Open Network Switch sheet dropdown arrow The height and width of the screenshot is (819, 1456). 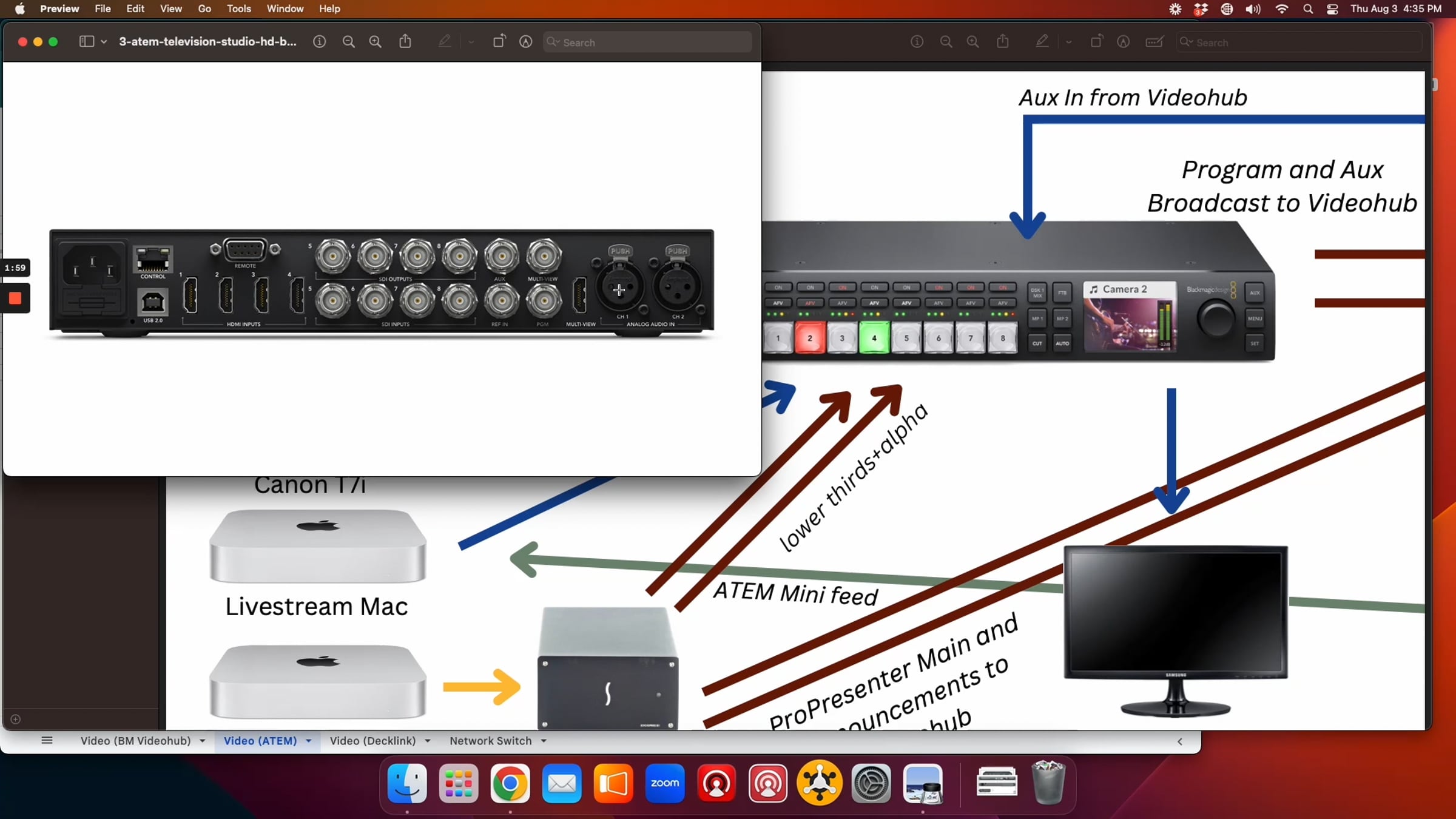pyautogui.click(x=544, y=741)
